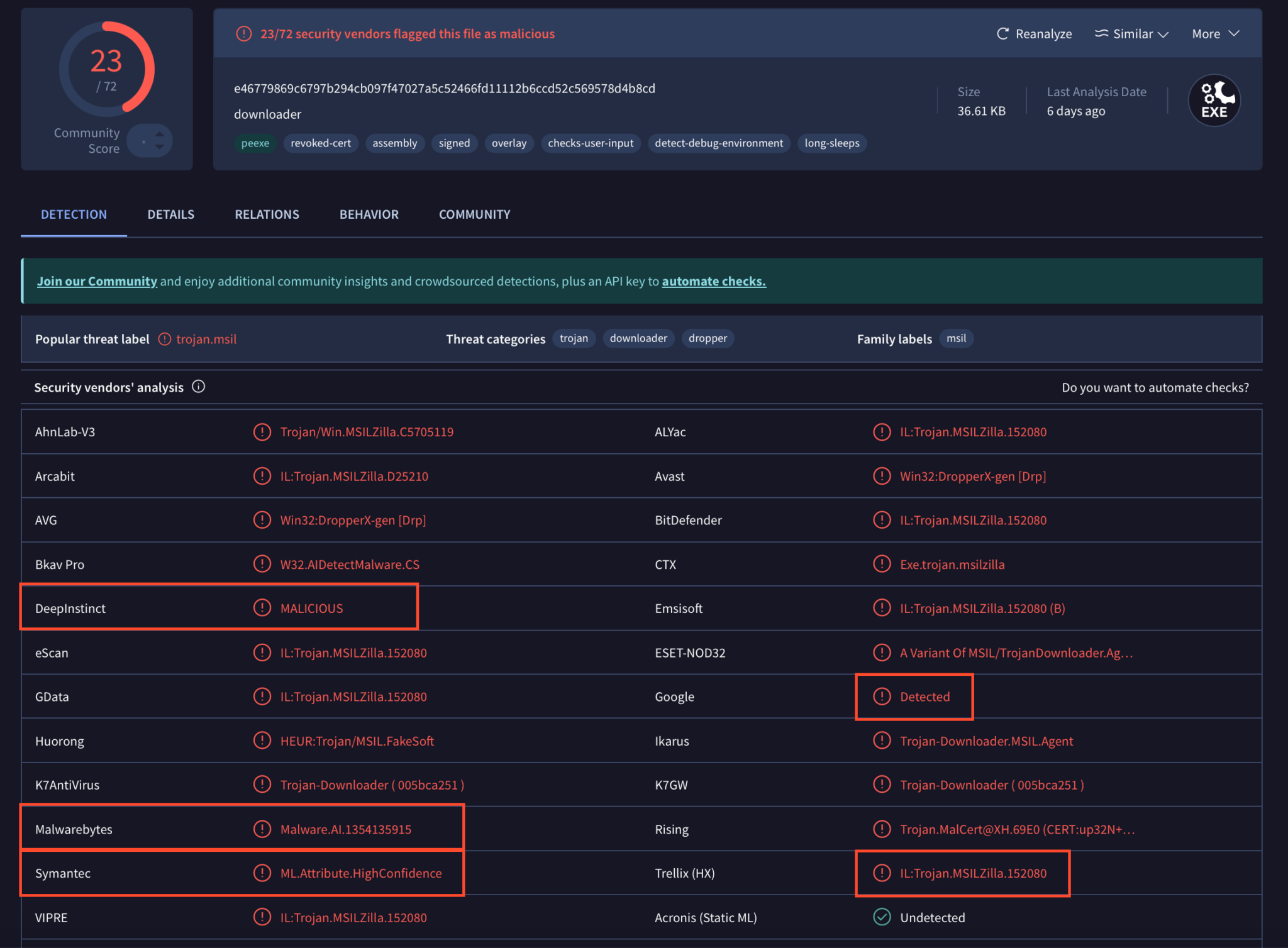Expand the Similar dropdown chevron

1163,34
